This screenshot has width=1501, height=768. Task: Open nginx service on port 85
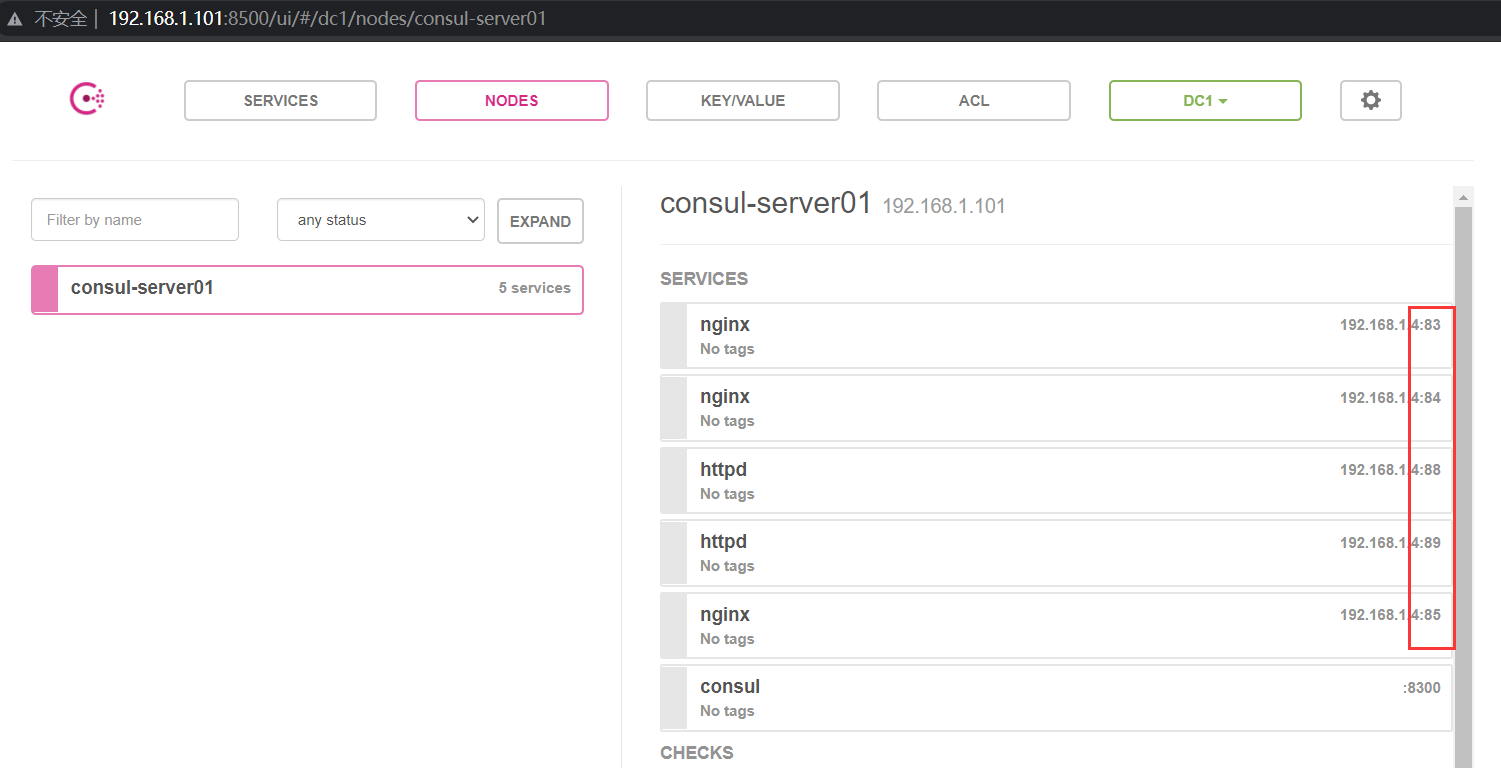coord(1057,626)
